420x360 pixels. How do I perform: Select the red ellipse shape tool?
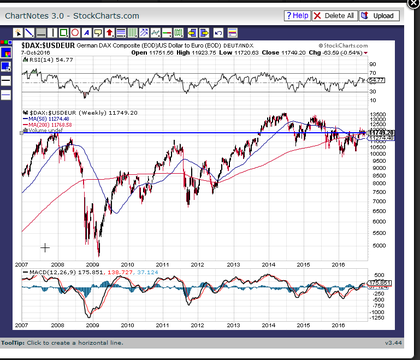(x=75, y=33)
